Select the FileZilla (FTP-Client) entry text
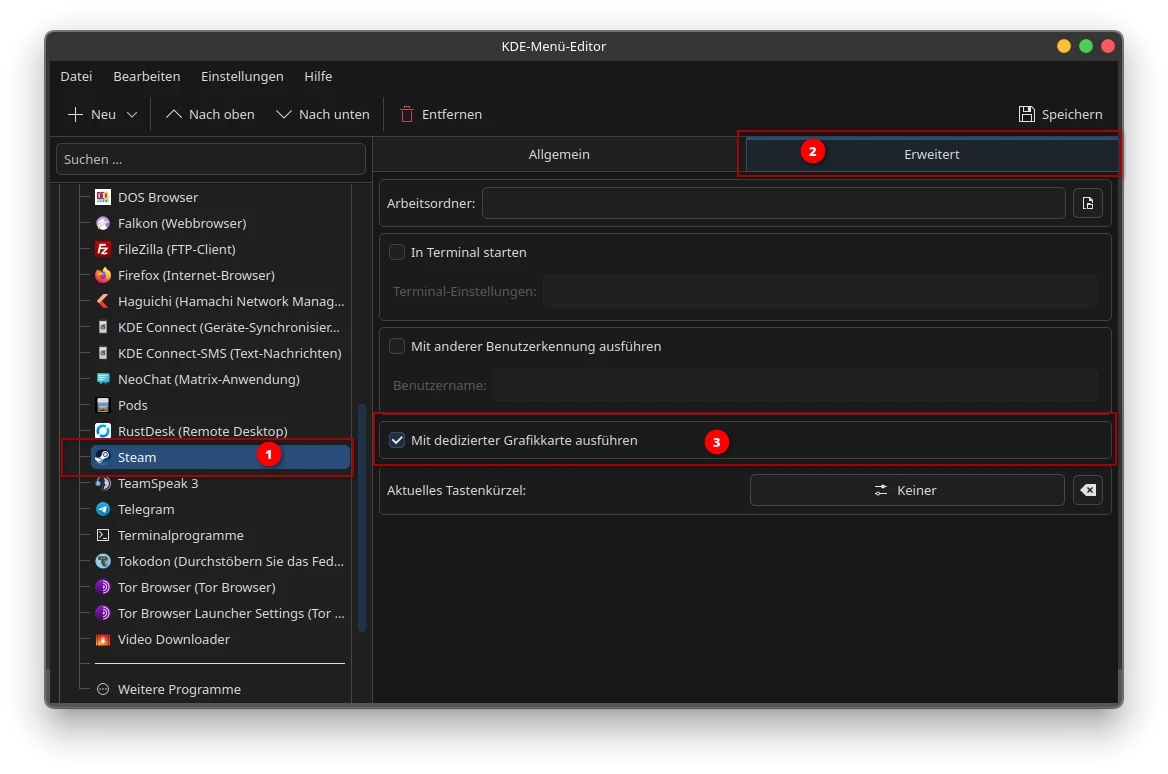The width and height of the screenshot is (1168, 774). (x=177, y=250)
